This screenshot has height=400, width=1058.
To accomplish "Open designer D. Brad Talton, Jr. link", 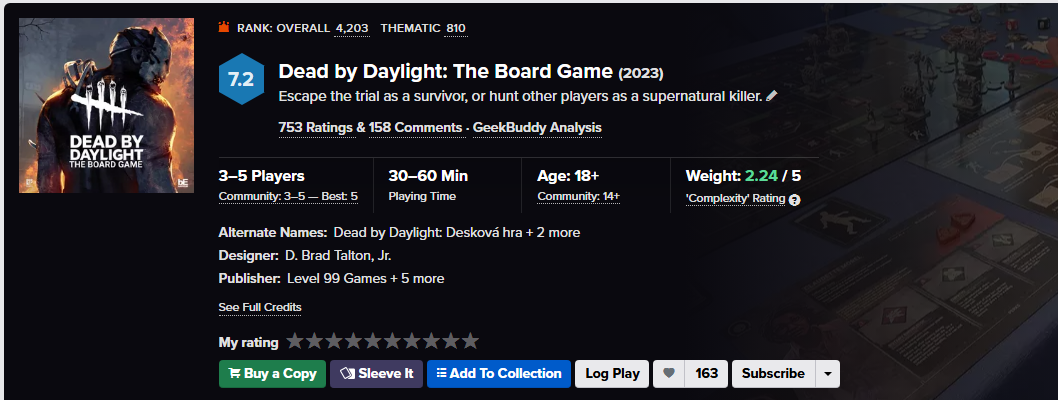I will [x=336, y=255].
